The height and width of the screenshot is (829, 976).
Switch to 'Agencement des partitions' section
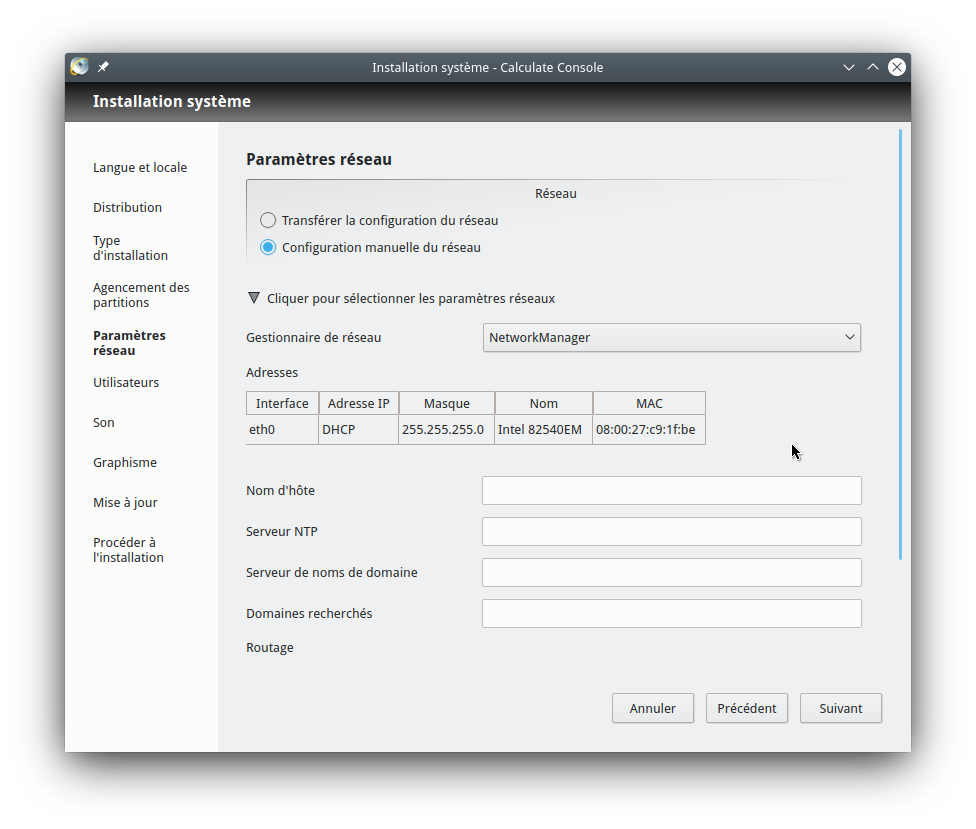pos(141,295)
